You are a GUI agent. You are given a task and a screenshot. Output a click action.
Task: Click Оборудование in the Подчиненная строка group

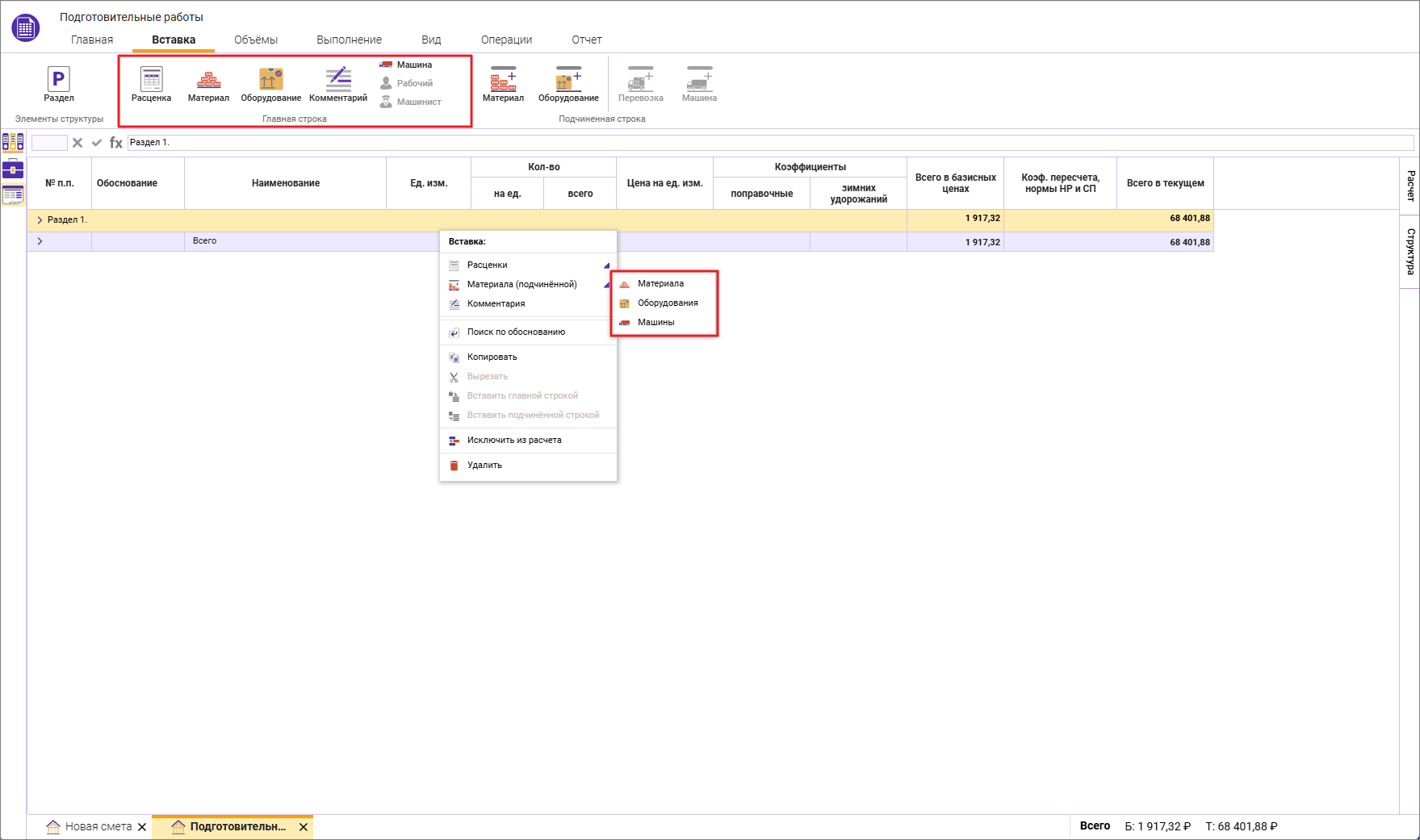(568, 84)
